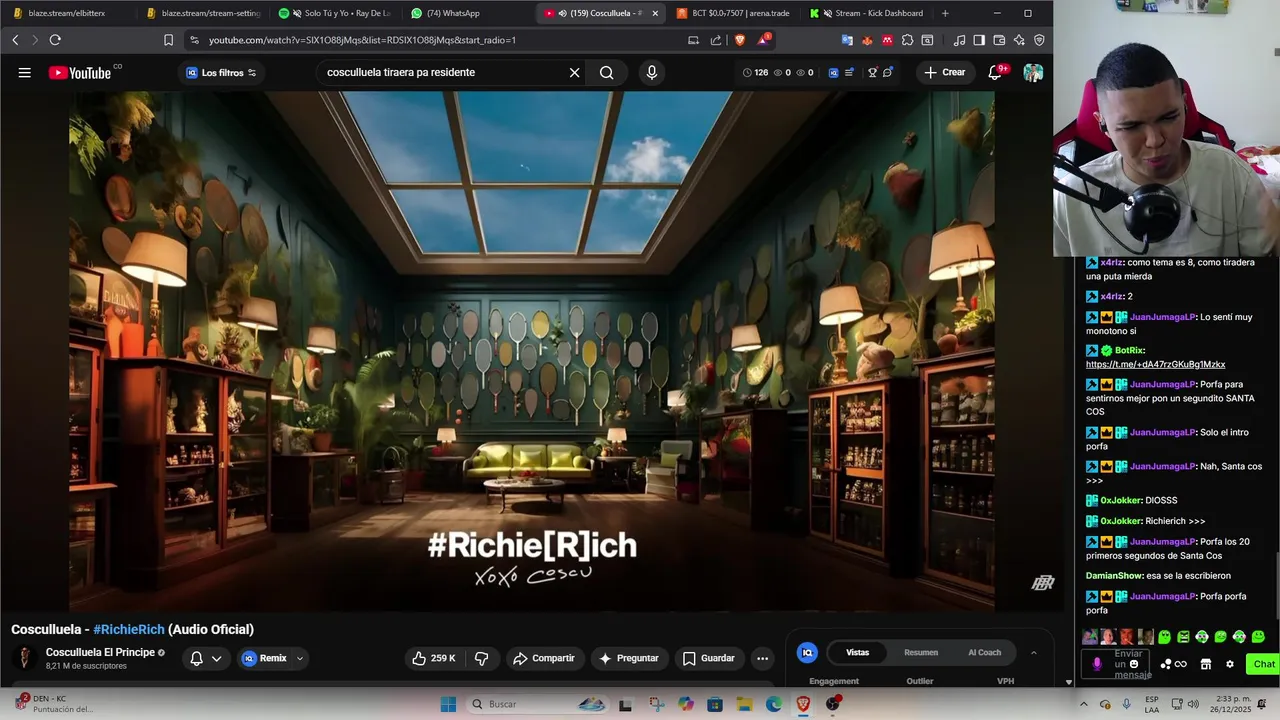The height and width of the screenshot is (720, 1280).
Task: Run search with the magnifier button
Action: click(x=607, y=72)
